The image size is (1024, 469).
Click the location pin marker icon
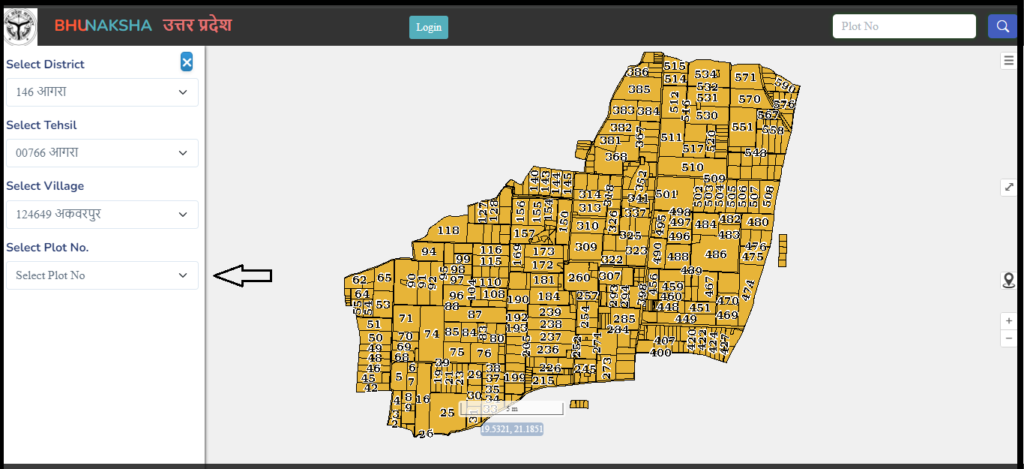1008,281
